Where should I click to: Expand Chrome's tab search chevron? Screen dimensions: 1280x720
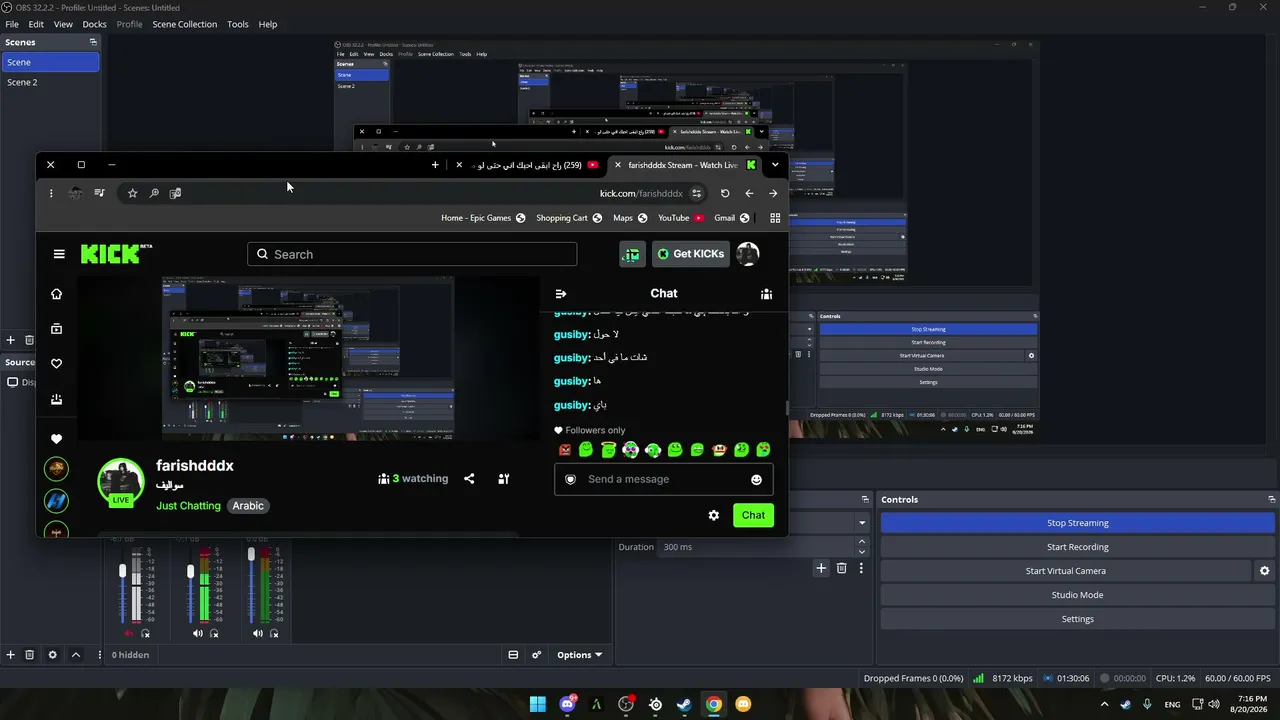[x=775, y=165]
